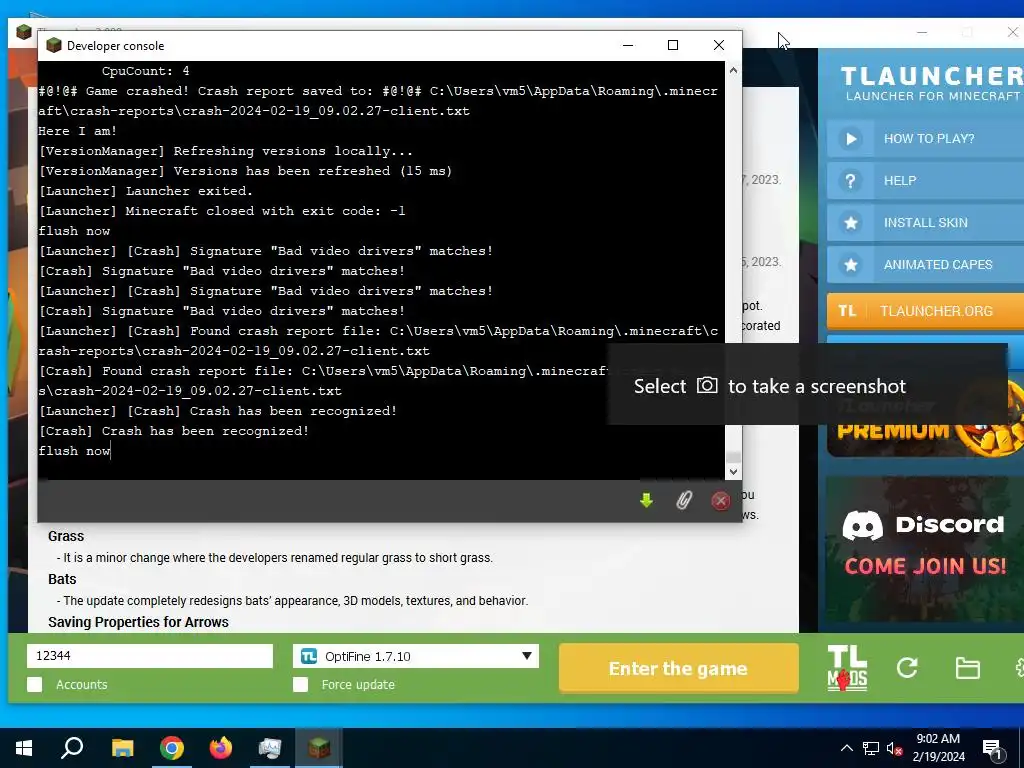Open Help in TLauncher sidebar
The height and width of the screenshot is (768, 1024).
(x=925, y=181)
